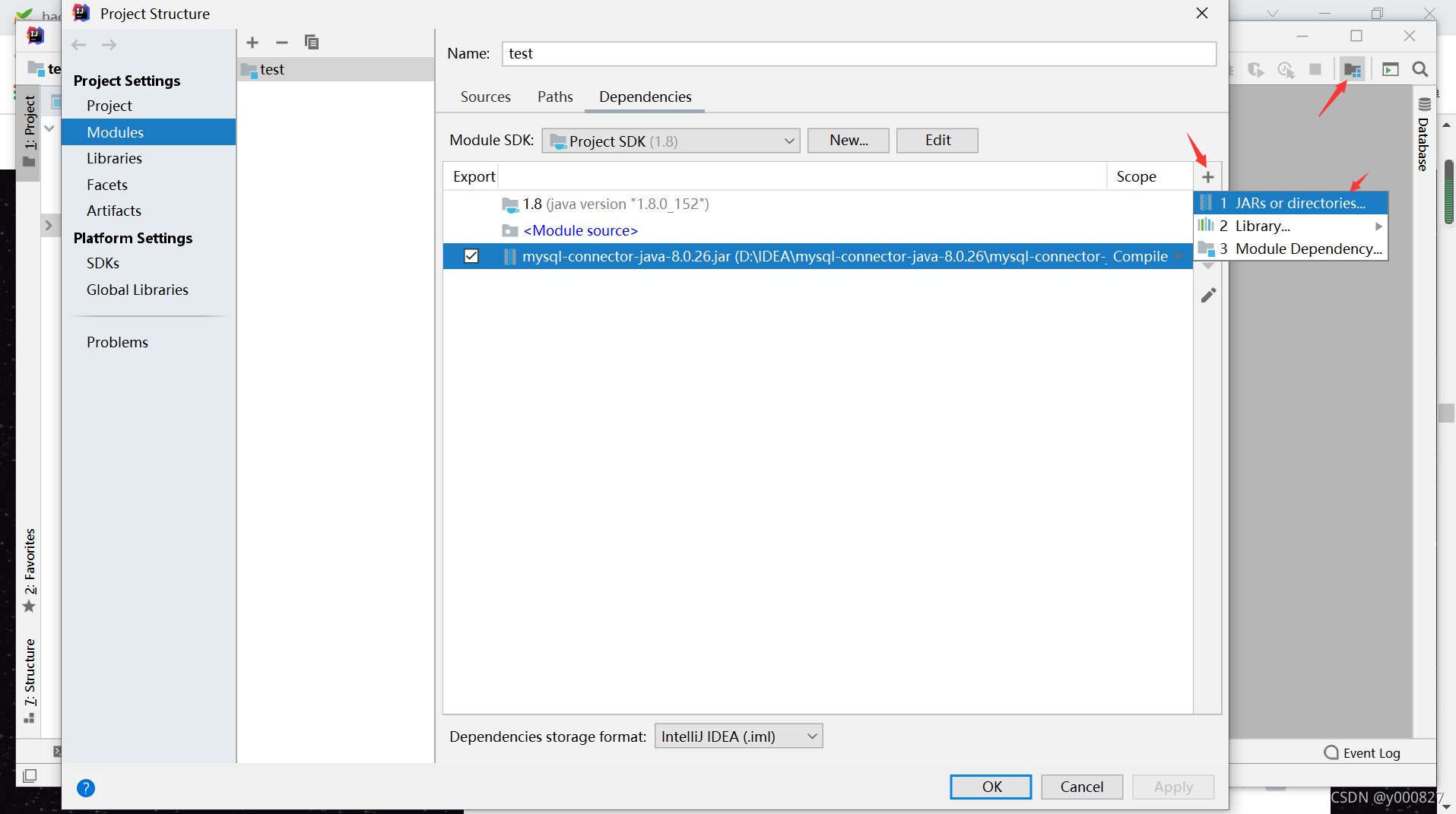Screen dimensions: 1456x814
Task: Click the profiler run icon in main toolbar
Action: pos(1286,69)
